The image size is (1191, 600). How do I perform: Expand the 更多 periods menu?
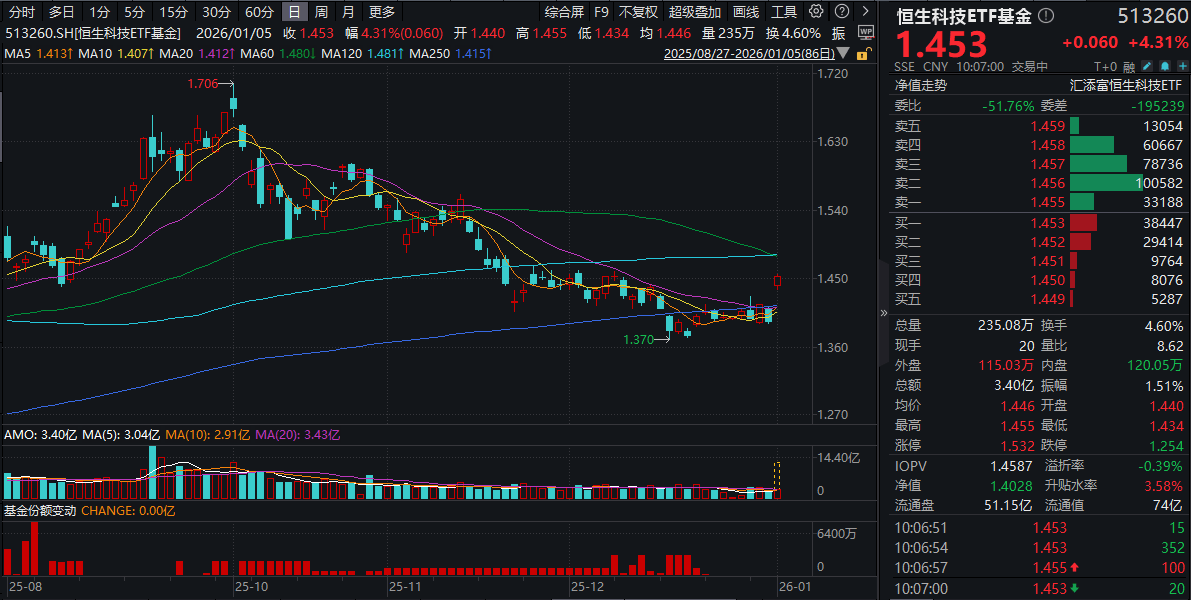click(x=381, y=12)
